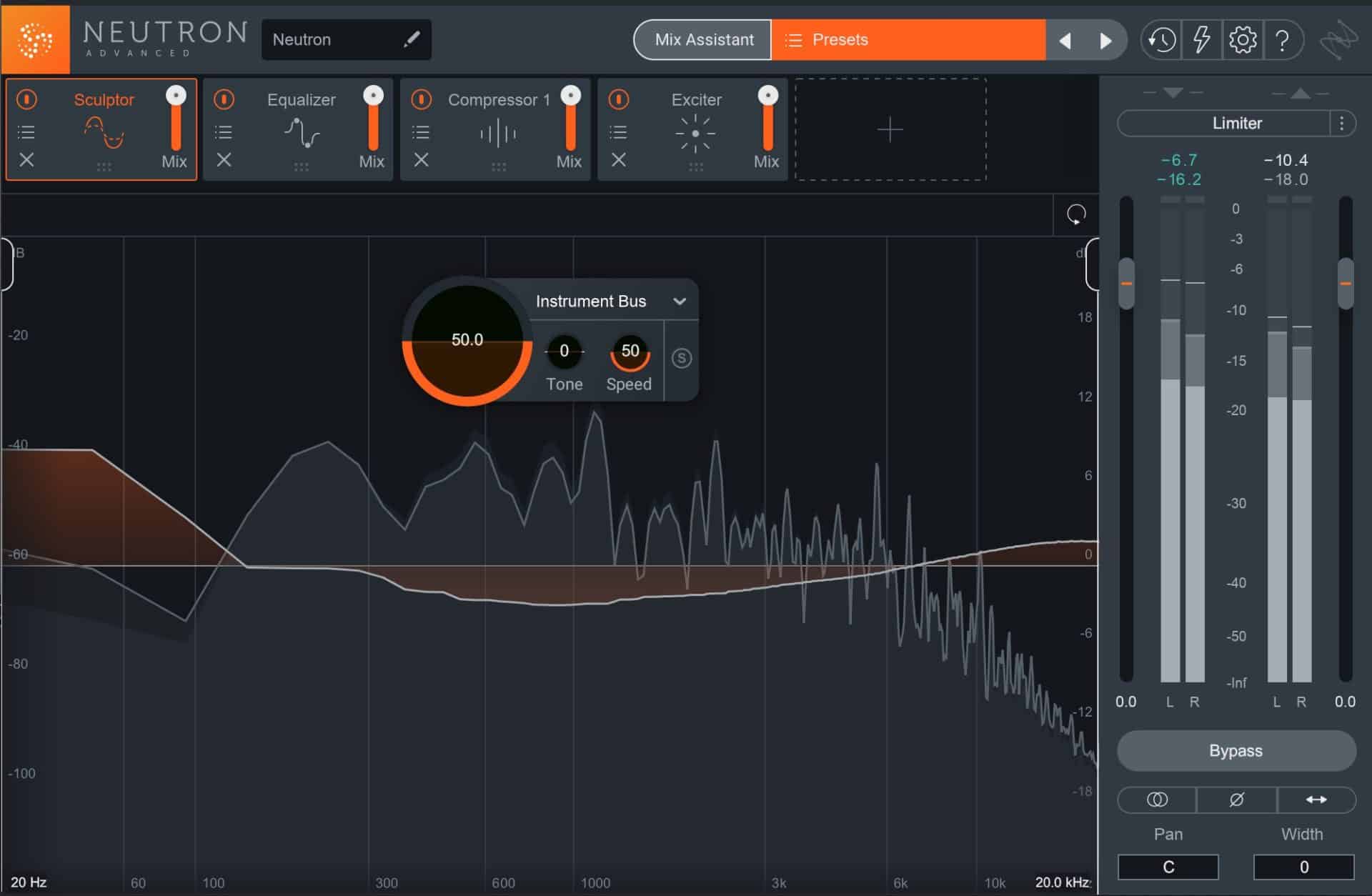Image resolution: width=1372 pixels, height=896 pixels.
Task: Switch to the Mix Assistant tab
Action: (702, 39)
